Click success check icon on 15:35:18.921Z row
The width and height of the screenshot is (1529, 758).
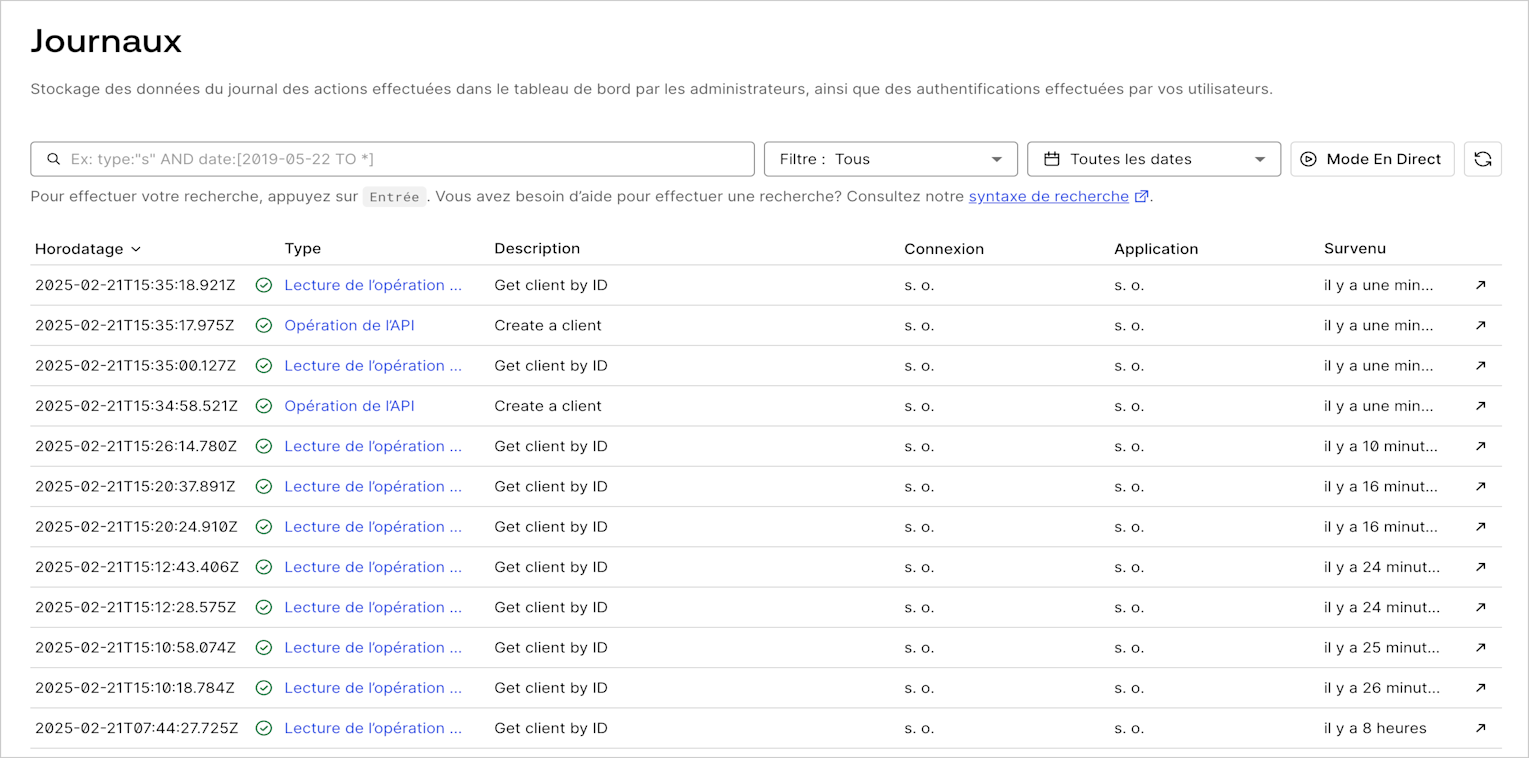click(264, 285)
